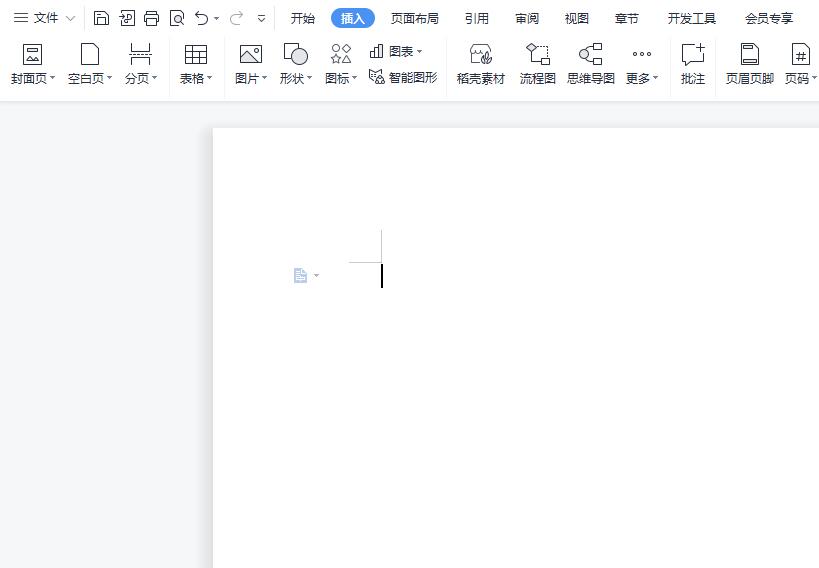Add a 批注 comment

(x=693, y=64)
